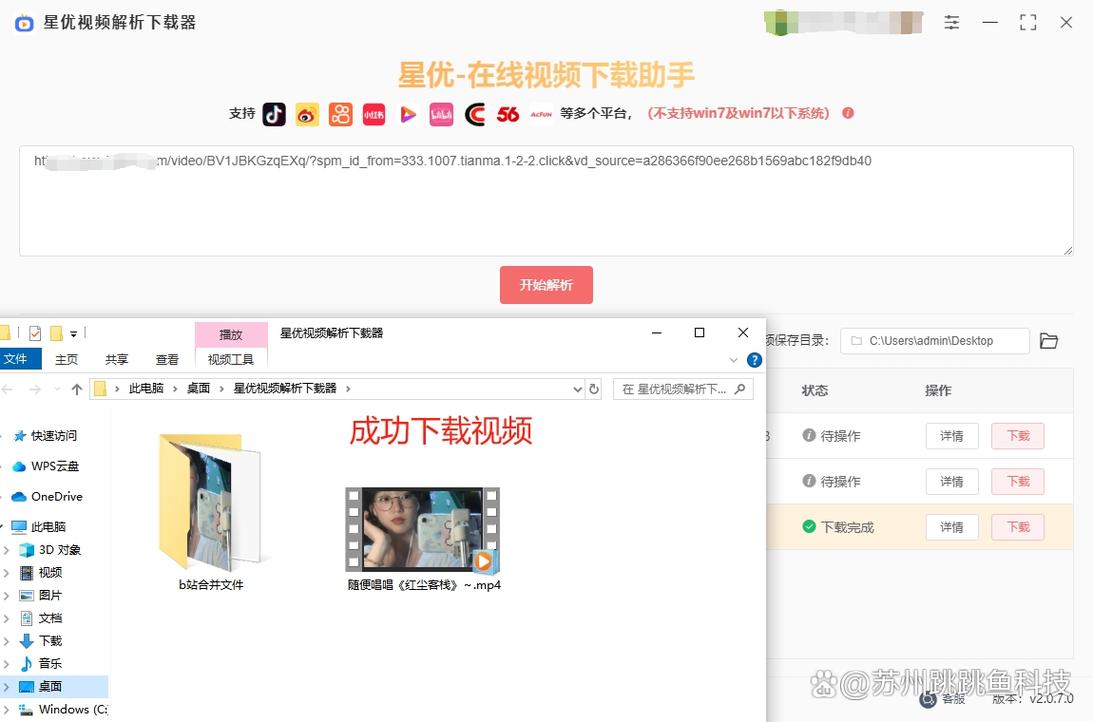Screen dimensions: 1093x722
Task: Click the properties checkmark quick access icon
Action: coord(35,333)
